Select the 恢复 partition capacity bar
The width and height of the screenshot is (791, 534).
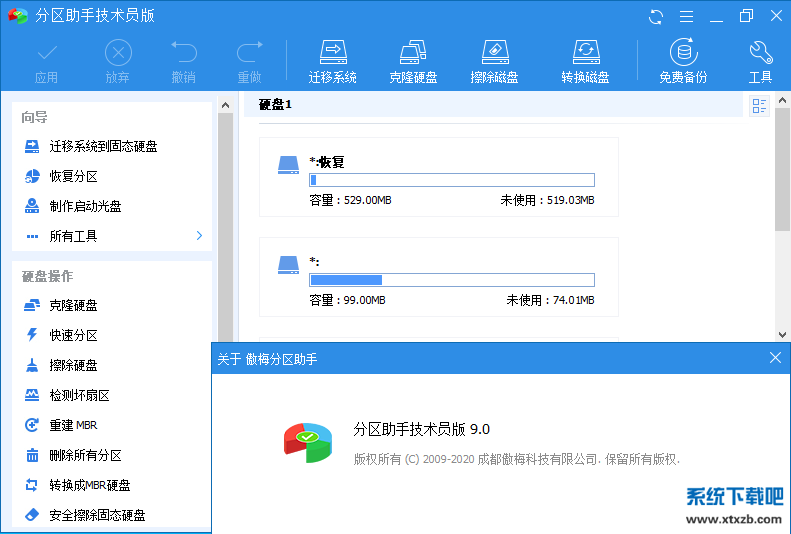(x=451, y=180)
